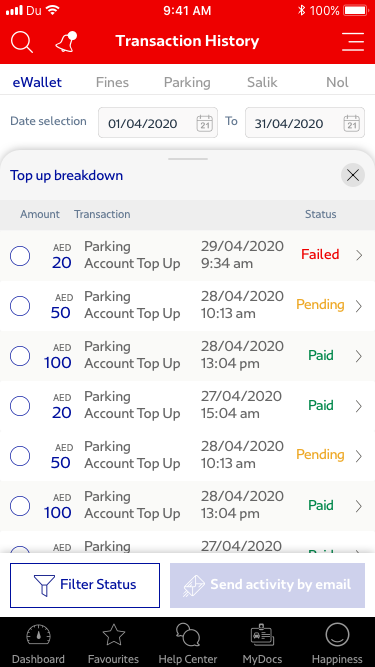Viewport: 375px width, 667px height.
Task: Open chevron for second Pending AED 50 row
Action: tap(359, 456)
